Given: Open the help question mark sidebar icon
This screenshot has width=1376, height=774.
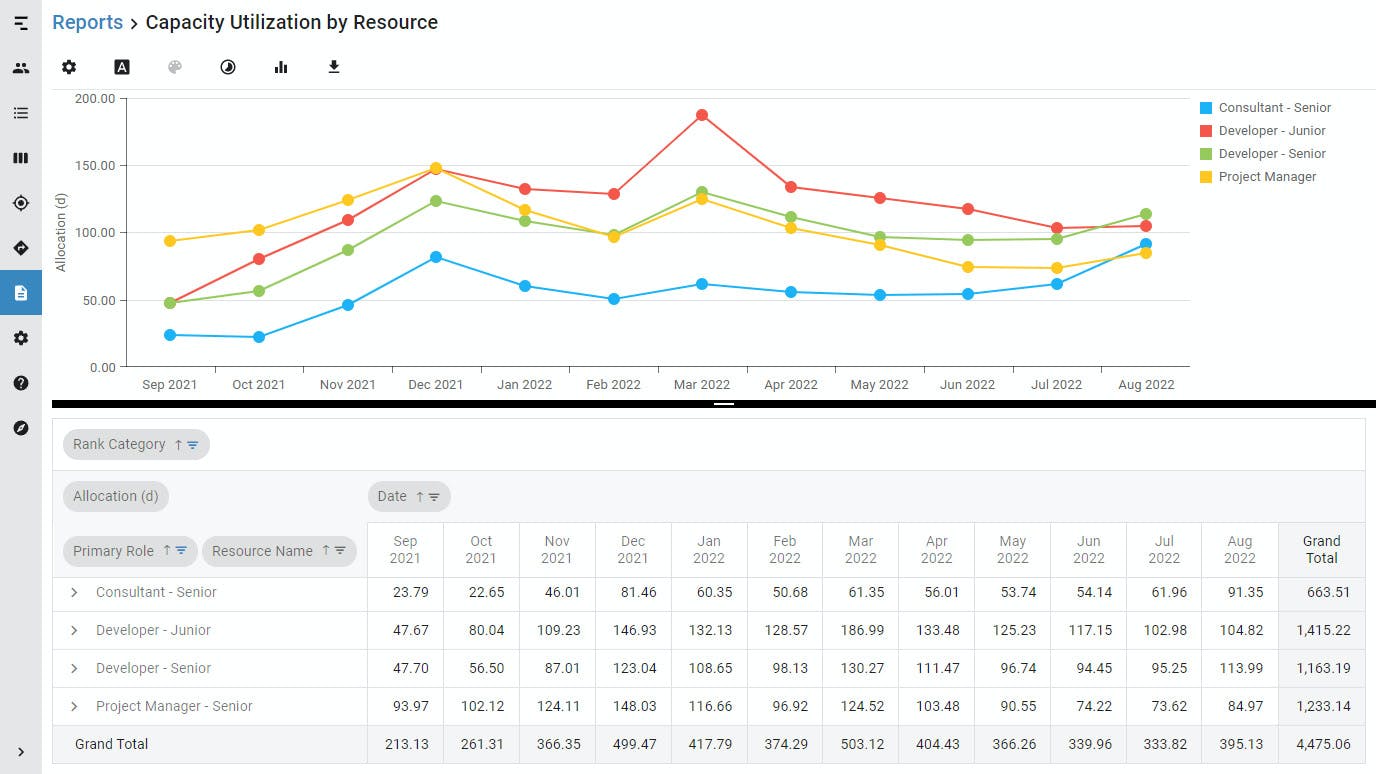Looking at the screenshot, I should [21, 383].
